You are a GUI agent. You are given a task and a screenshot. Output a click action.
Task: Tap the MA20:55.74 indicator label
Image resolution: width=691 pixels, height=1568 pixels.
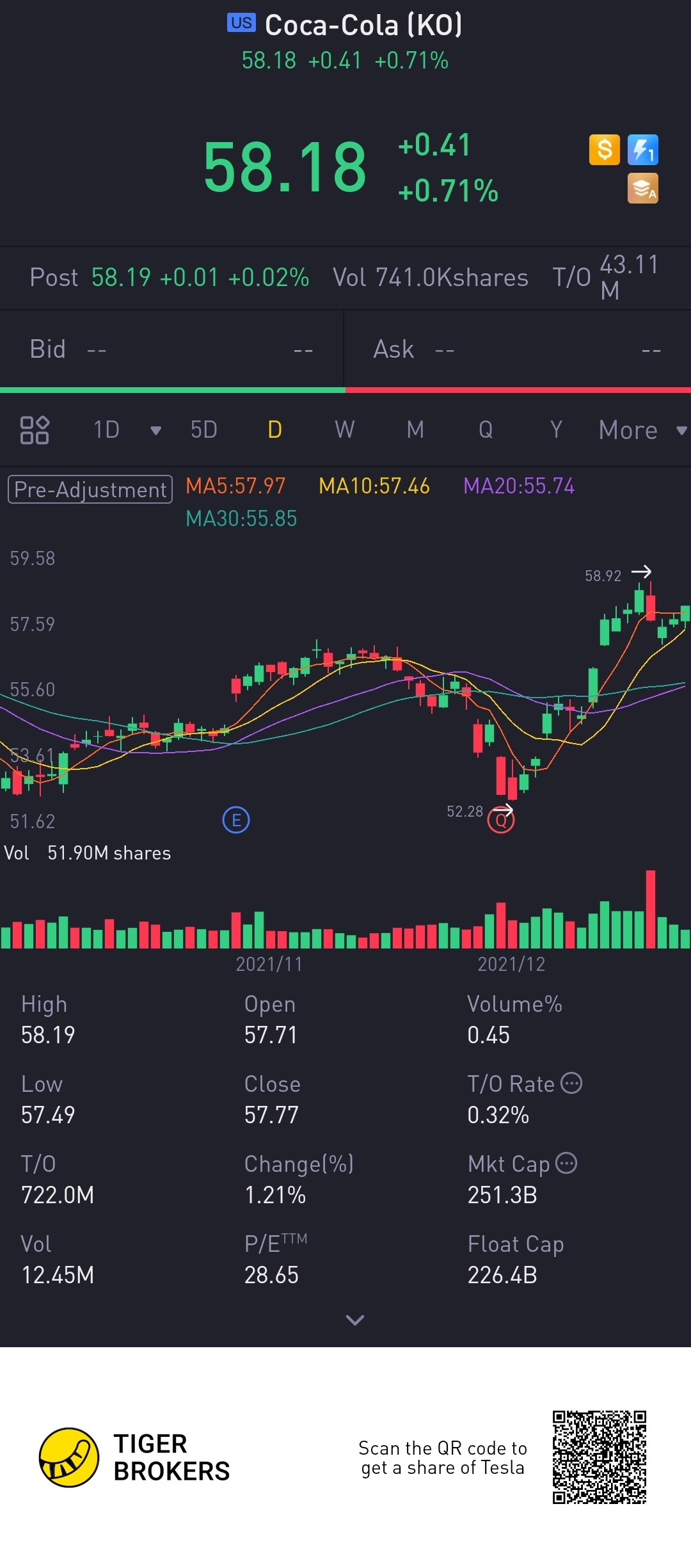(x=519, y=486)
